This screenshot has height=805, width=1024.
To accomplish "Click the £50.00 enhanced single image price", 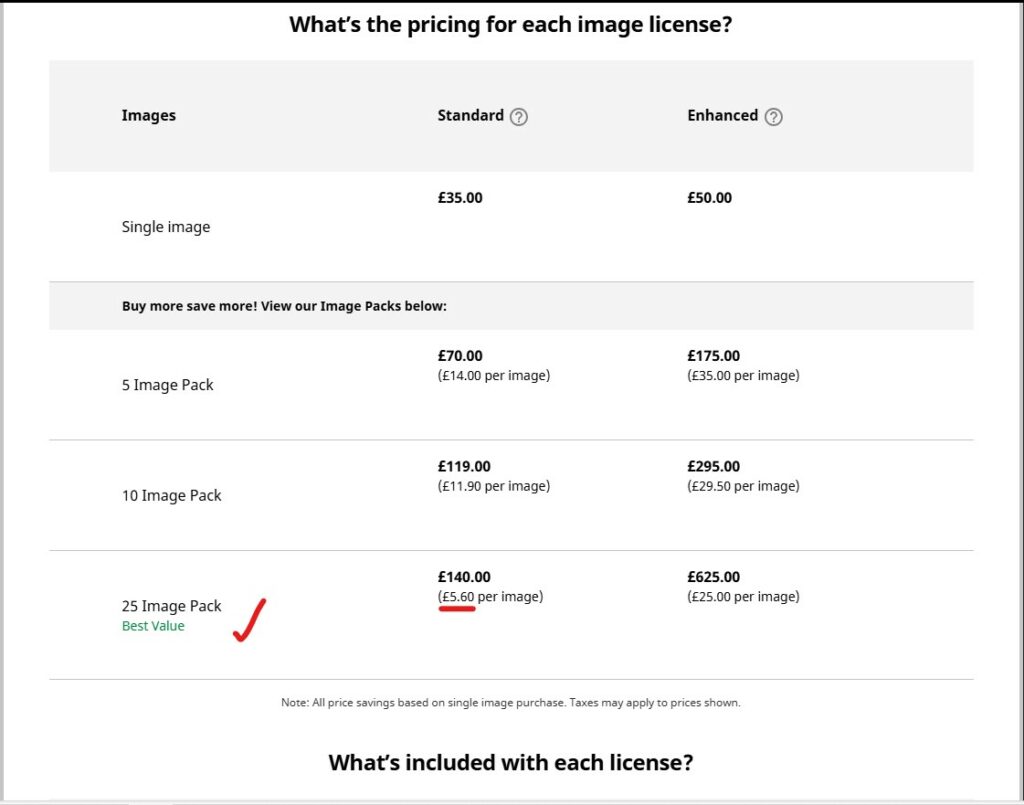I will pos(709,198).
